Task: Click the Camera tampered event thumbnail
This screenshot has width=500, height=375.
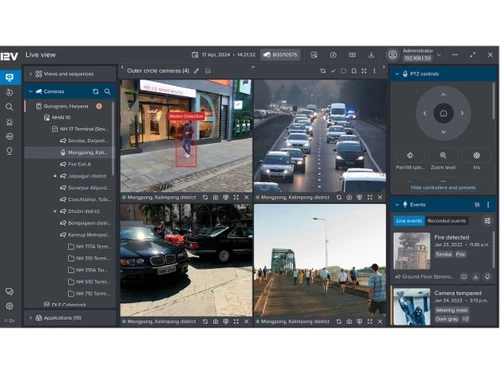Action: pyautogui.click(x=412, y=307)
